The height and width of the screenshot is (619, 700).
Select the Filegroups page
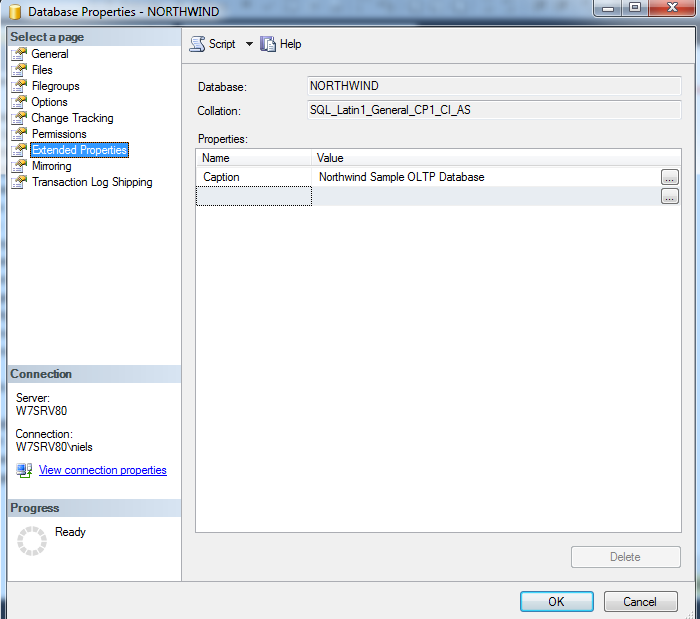point(55,86)
